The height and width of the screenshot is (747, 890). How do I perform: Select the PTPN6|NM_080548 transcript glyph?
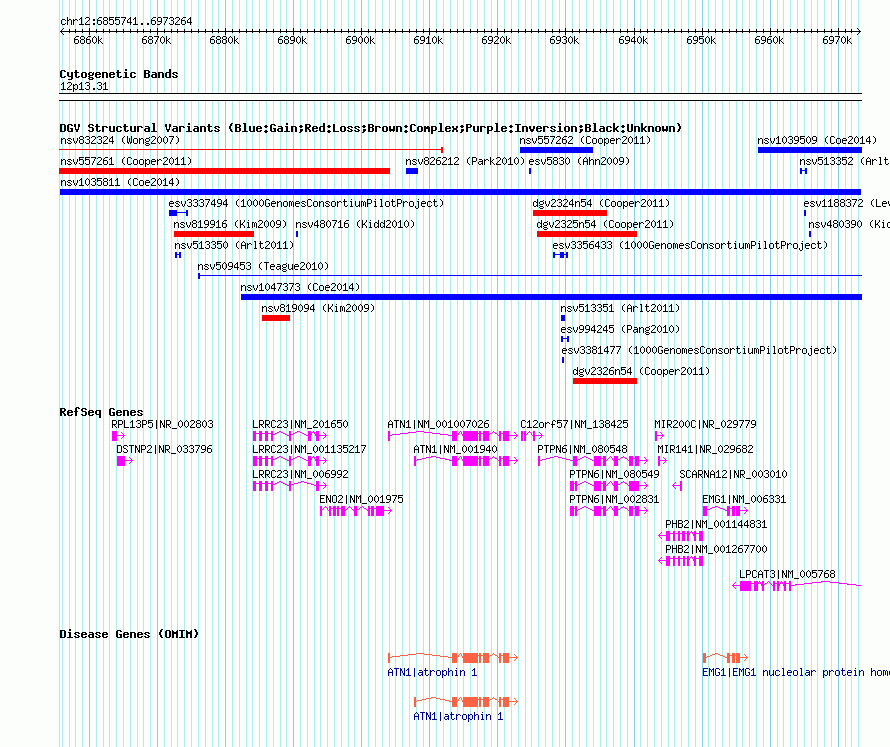tap(593, 461)
